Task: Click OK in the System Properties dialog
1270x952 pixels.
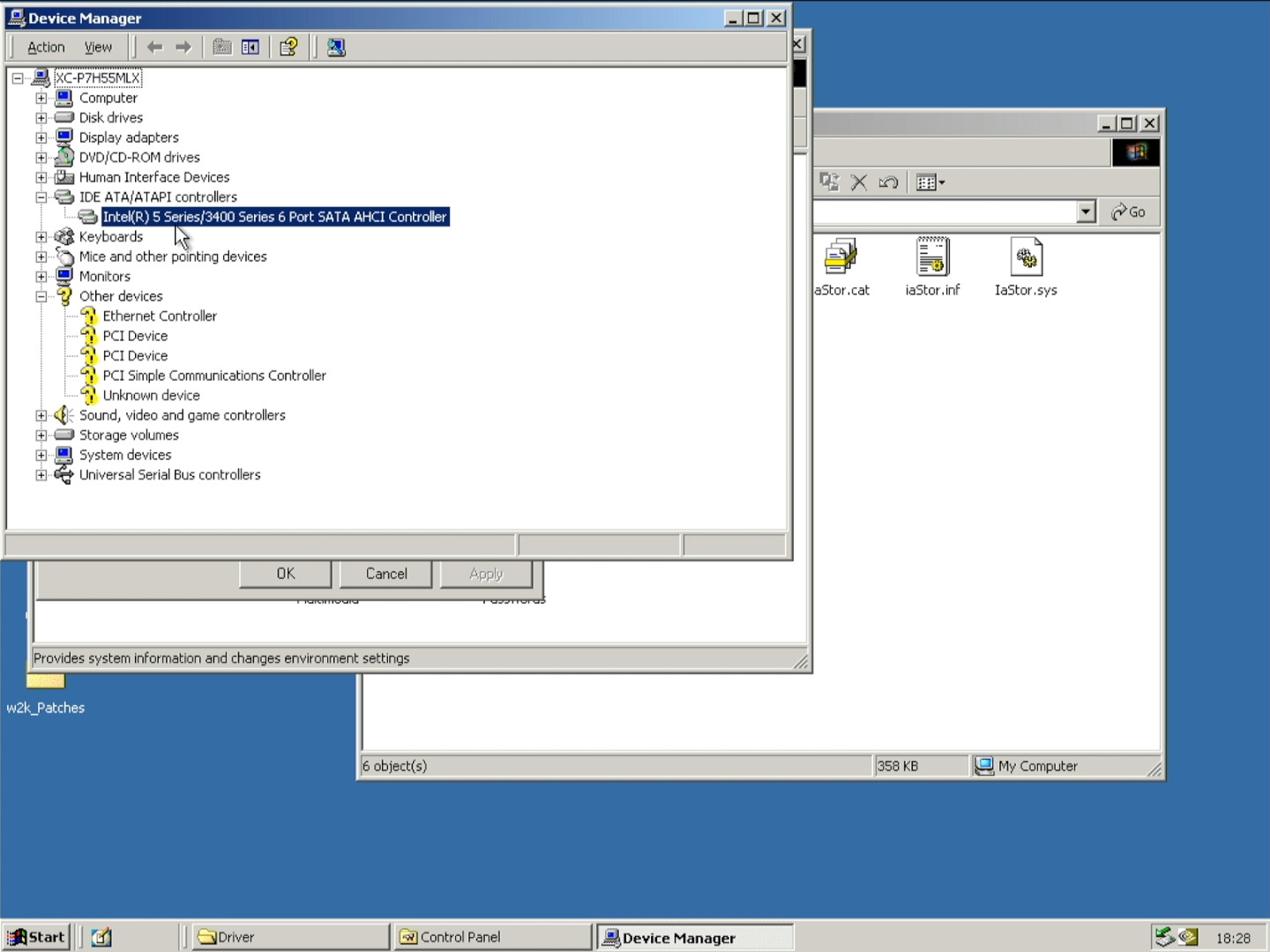Action: coord(286,574)
